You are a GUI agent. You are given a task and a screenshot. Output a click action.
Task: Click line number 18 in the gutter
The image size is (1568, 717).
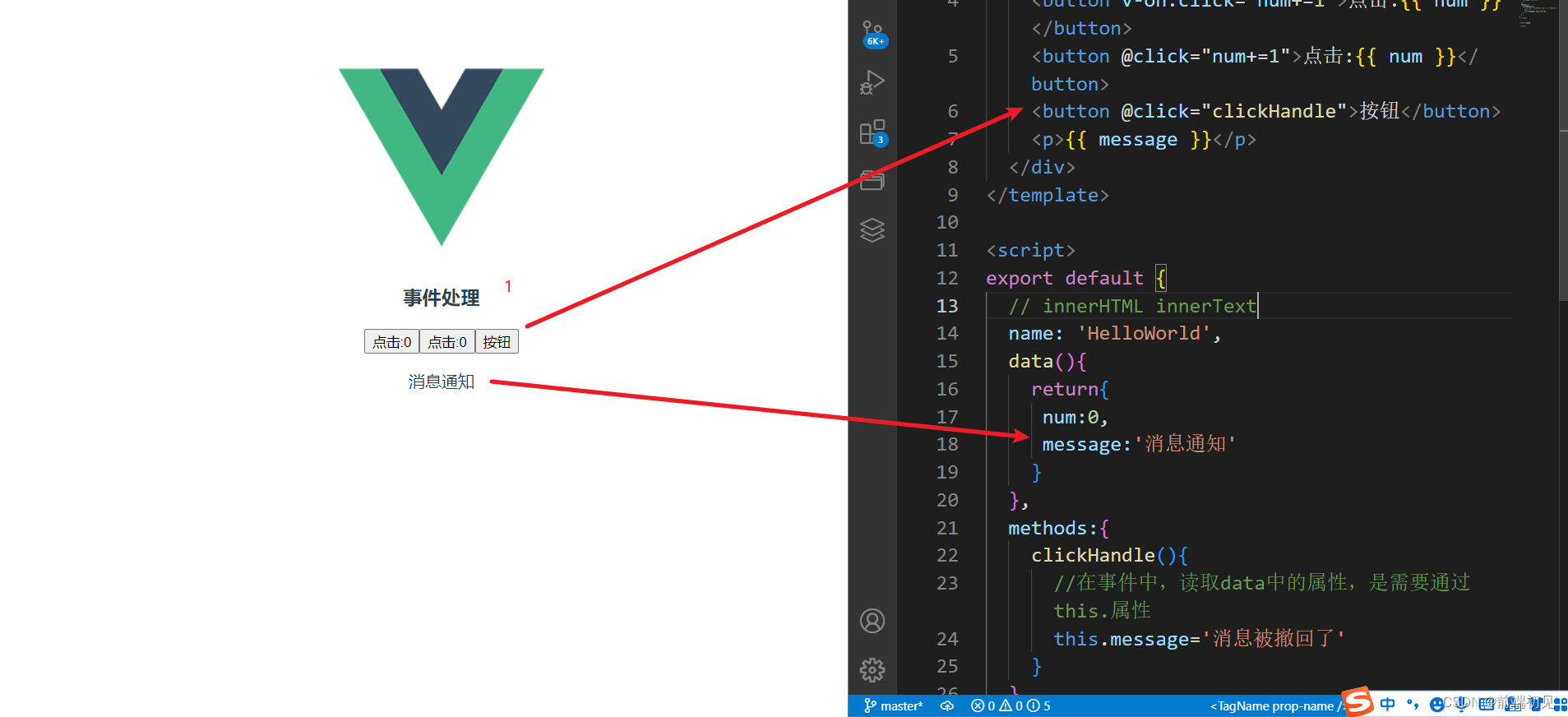click(947, 444)
